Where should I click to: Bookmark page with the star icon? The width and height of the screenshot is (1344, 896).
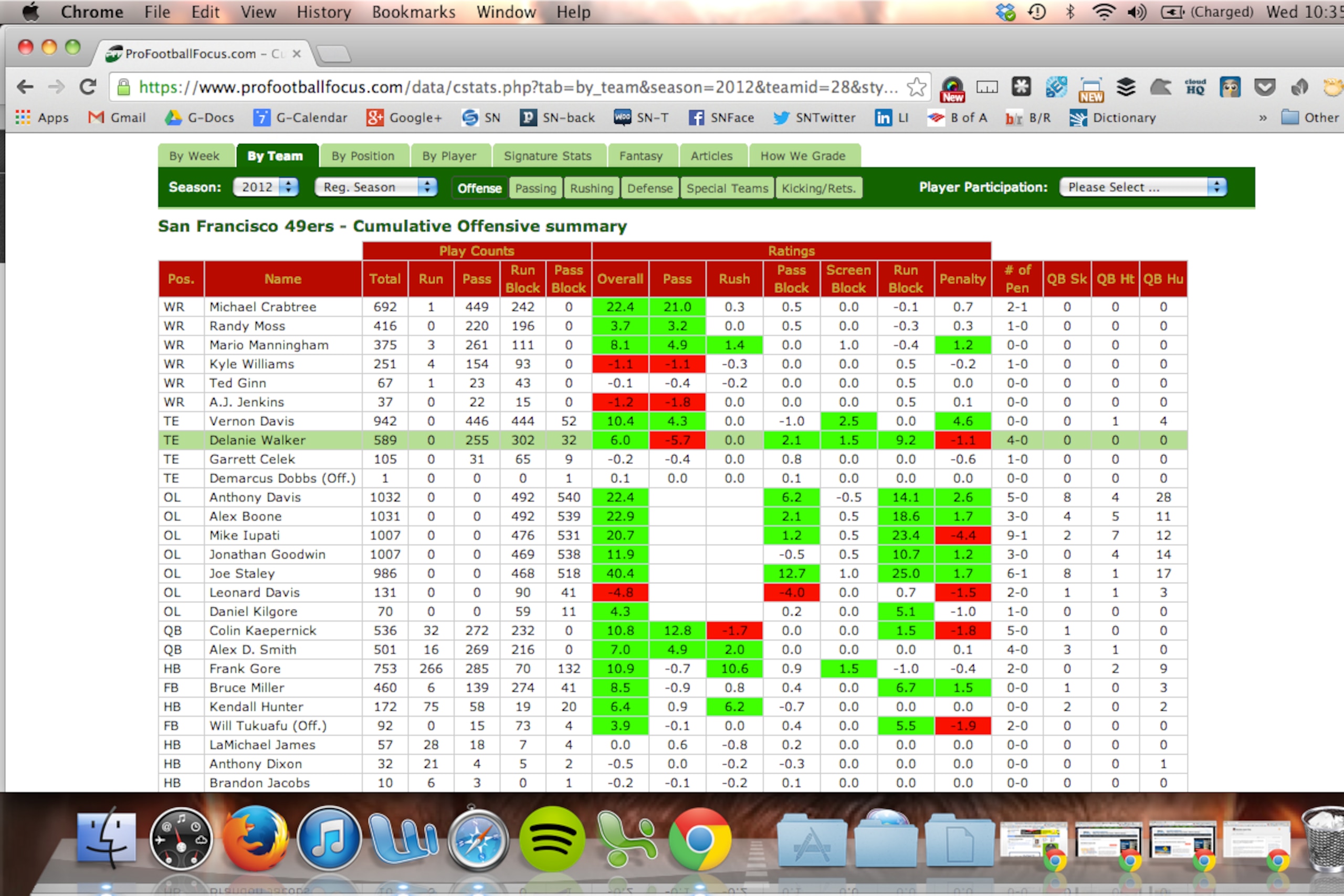[916, 87]
